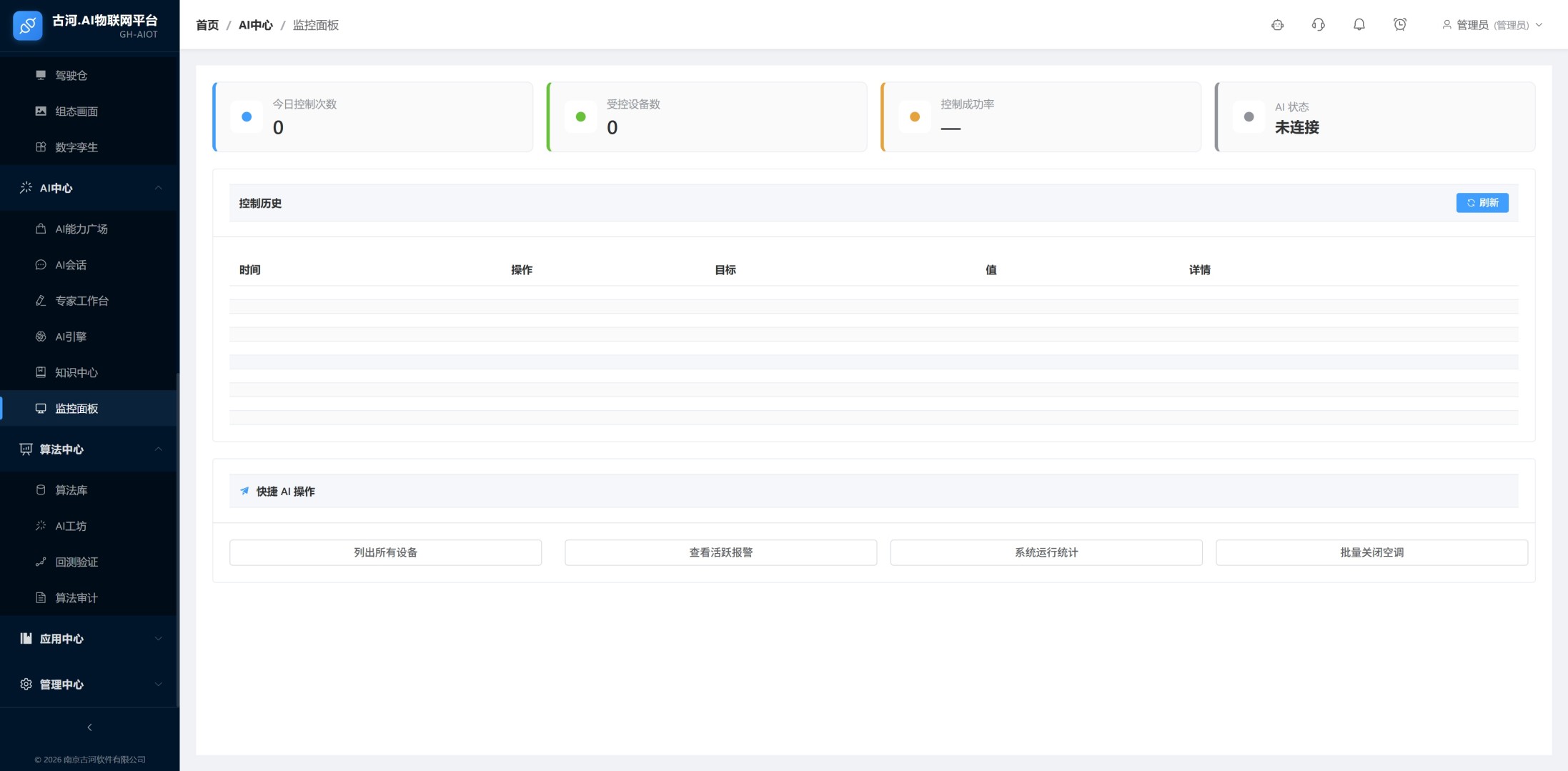This screenshot has width=1568, height=771.
Task: Click the 批量关闭空调 quick action button
Action: click(1371, 552)
